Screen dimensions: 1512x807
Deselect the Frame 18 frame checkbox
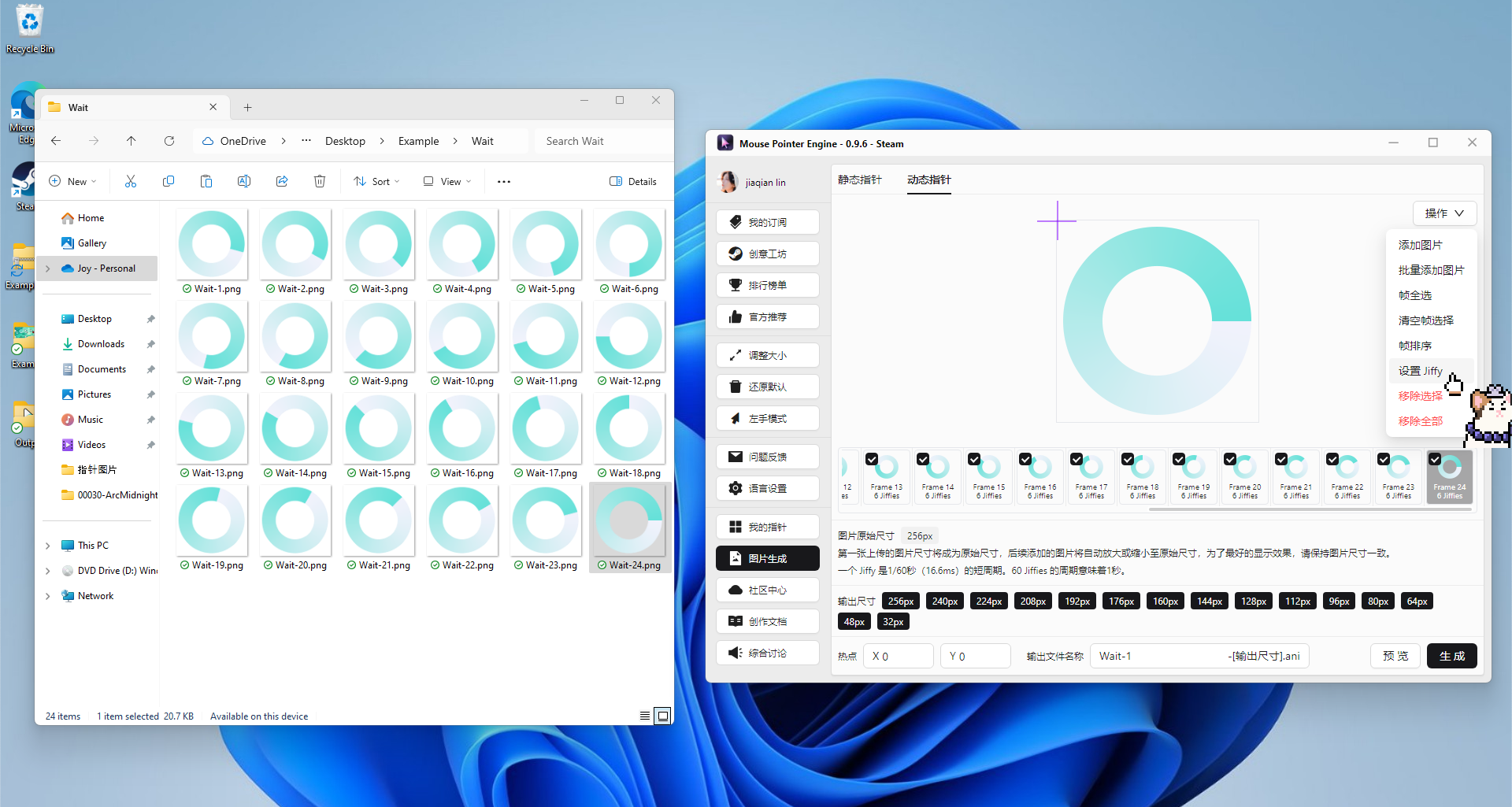pyautogui.click(x=1128, y=458)
